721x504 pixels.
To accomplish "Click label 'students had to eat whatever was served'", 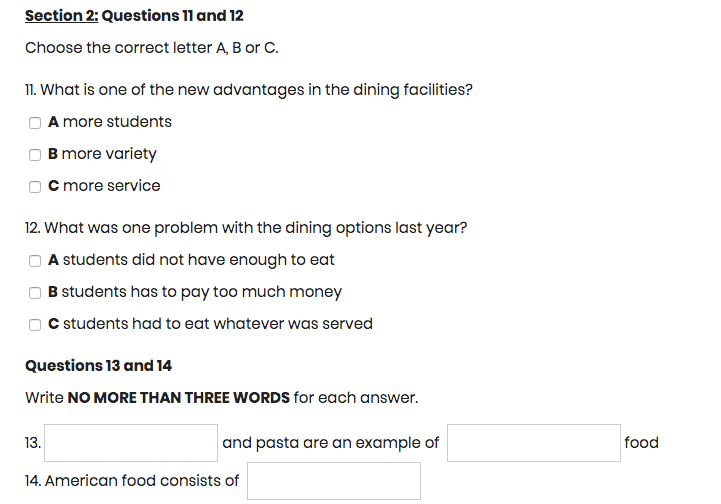I will pyautogui.click(x=218, y=324).
